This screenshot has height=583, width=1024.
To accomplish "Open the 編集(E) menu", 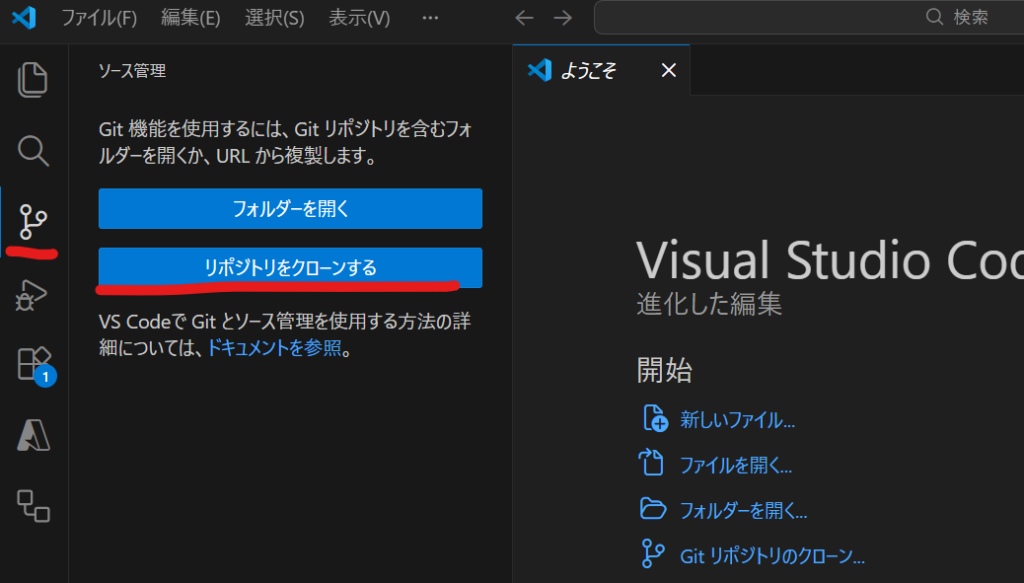I will [x=191, y=18].
